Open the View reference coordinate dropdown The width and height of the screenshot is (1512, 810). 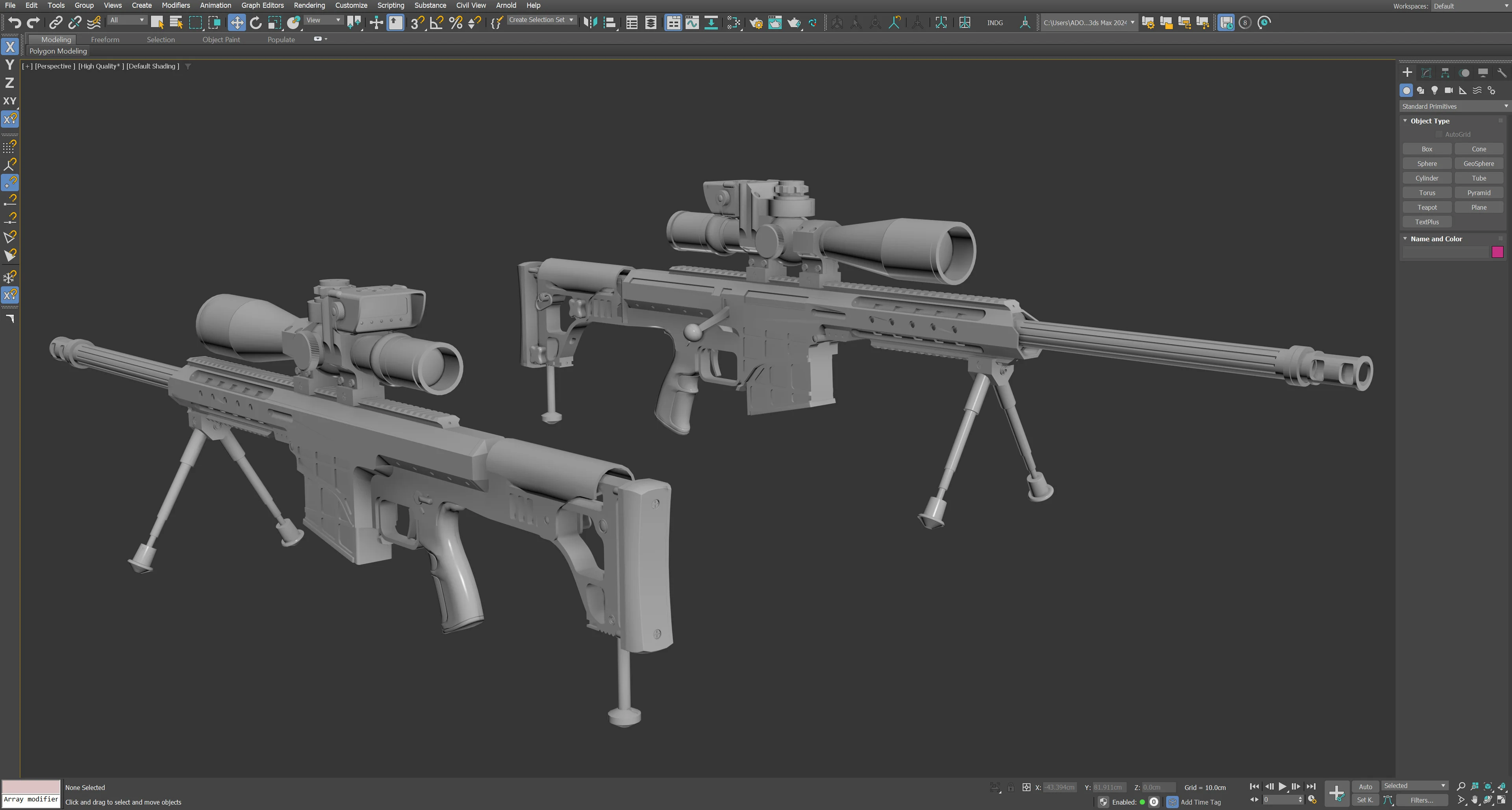pyautogui.click(x=323, y=20)
